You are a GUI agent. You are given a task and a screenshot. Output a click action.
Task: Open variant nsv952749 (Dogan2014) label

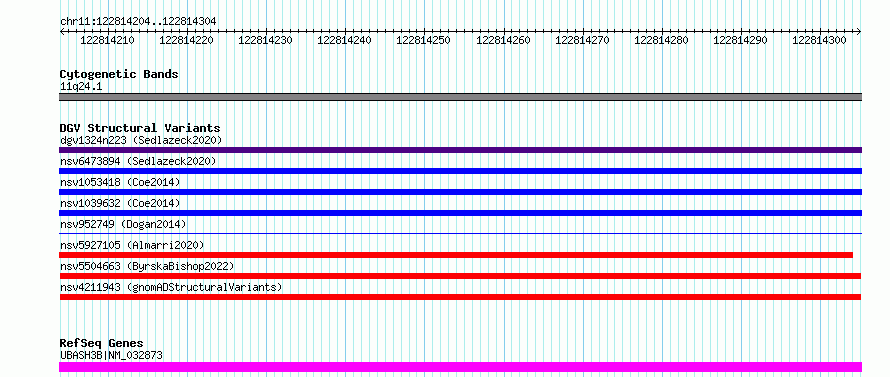[x=123, y=224]
